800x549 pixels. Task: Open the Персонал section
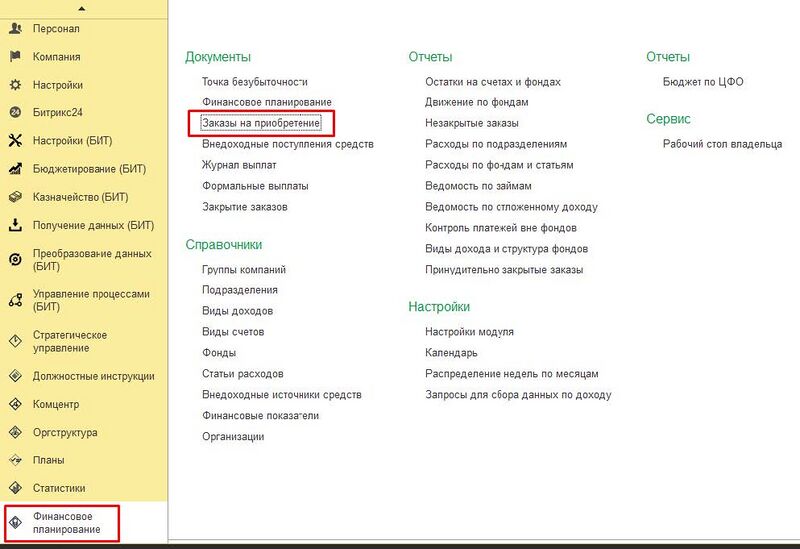pos(56,29)
